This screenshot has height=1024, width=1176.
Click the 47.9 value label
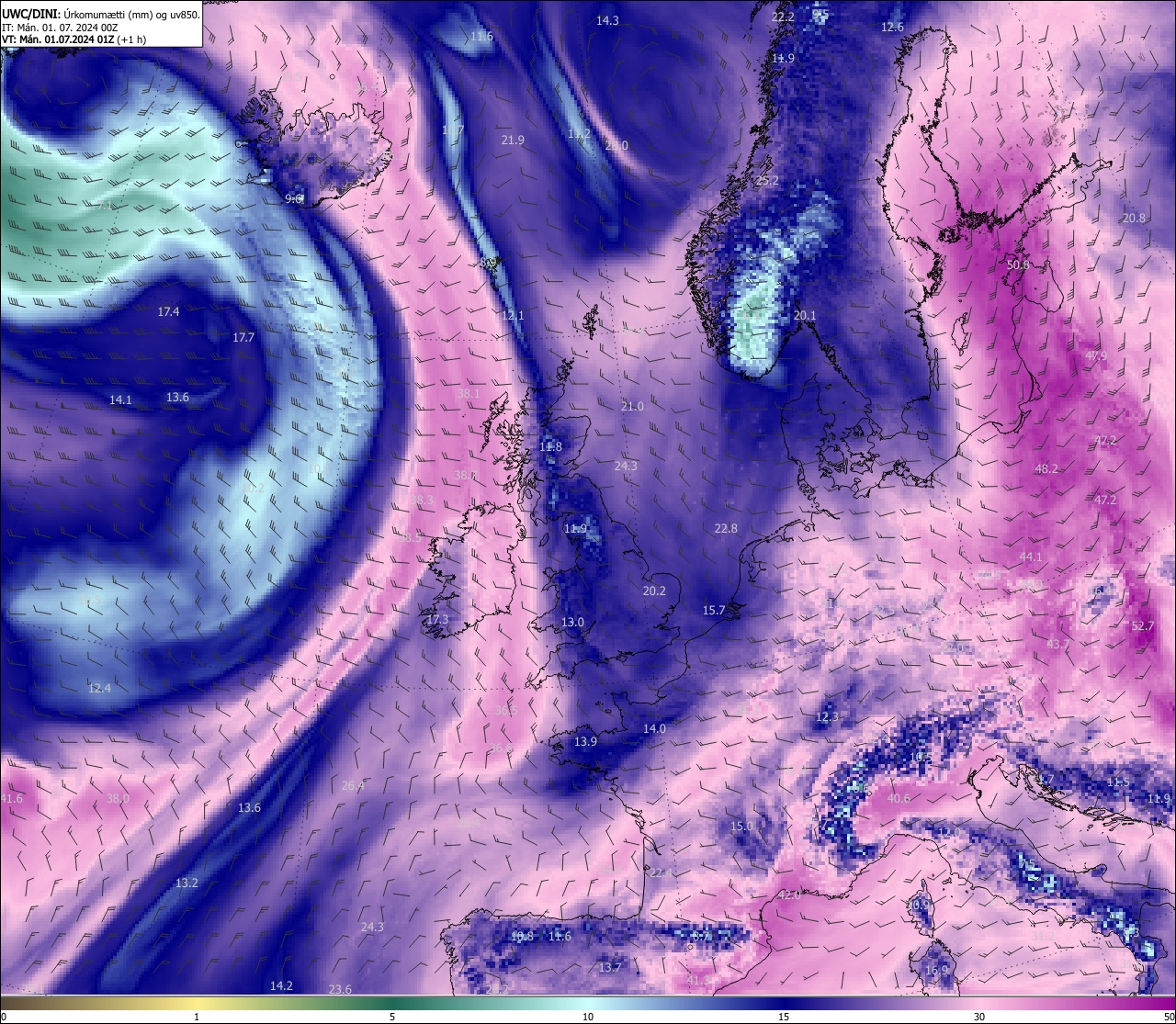pos(1096,356)
